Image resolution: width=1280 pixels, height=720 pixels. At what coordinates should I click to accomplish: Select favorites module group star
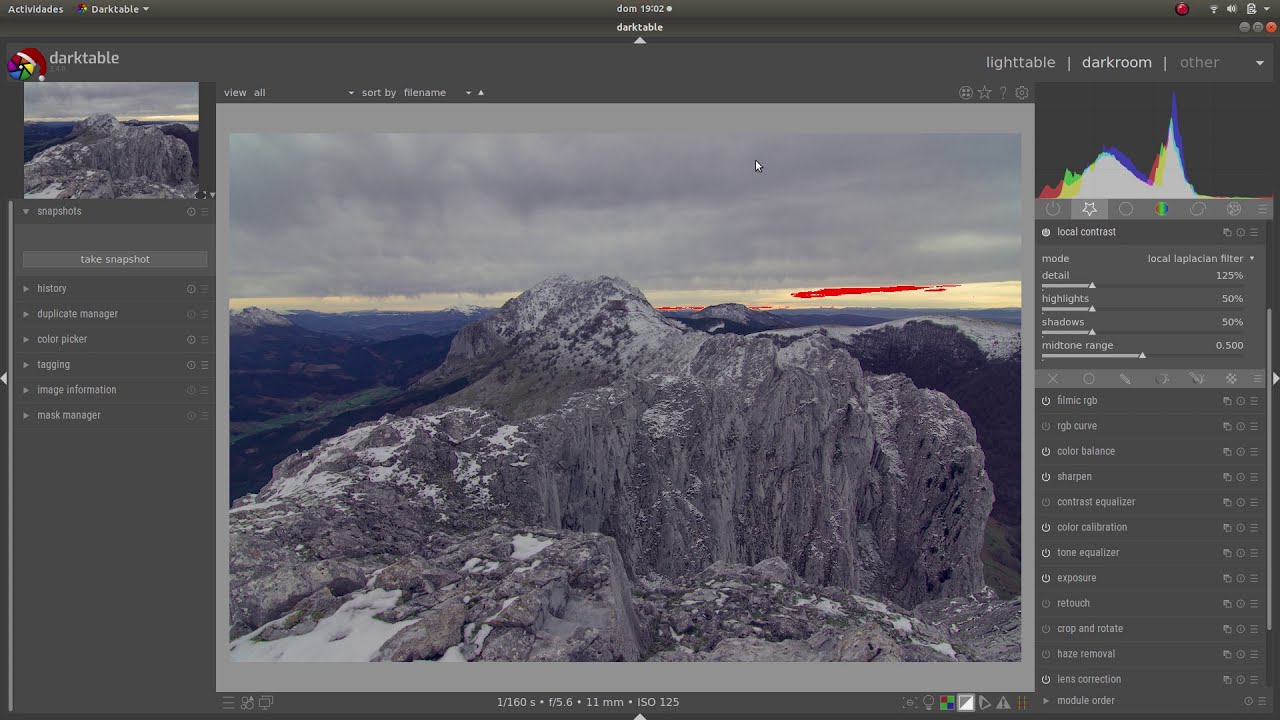pos(1089,209)
